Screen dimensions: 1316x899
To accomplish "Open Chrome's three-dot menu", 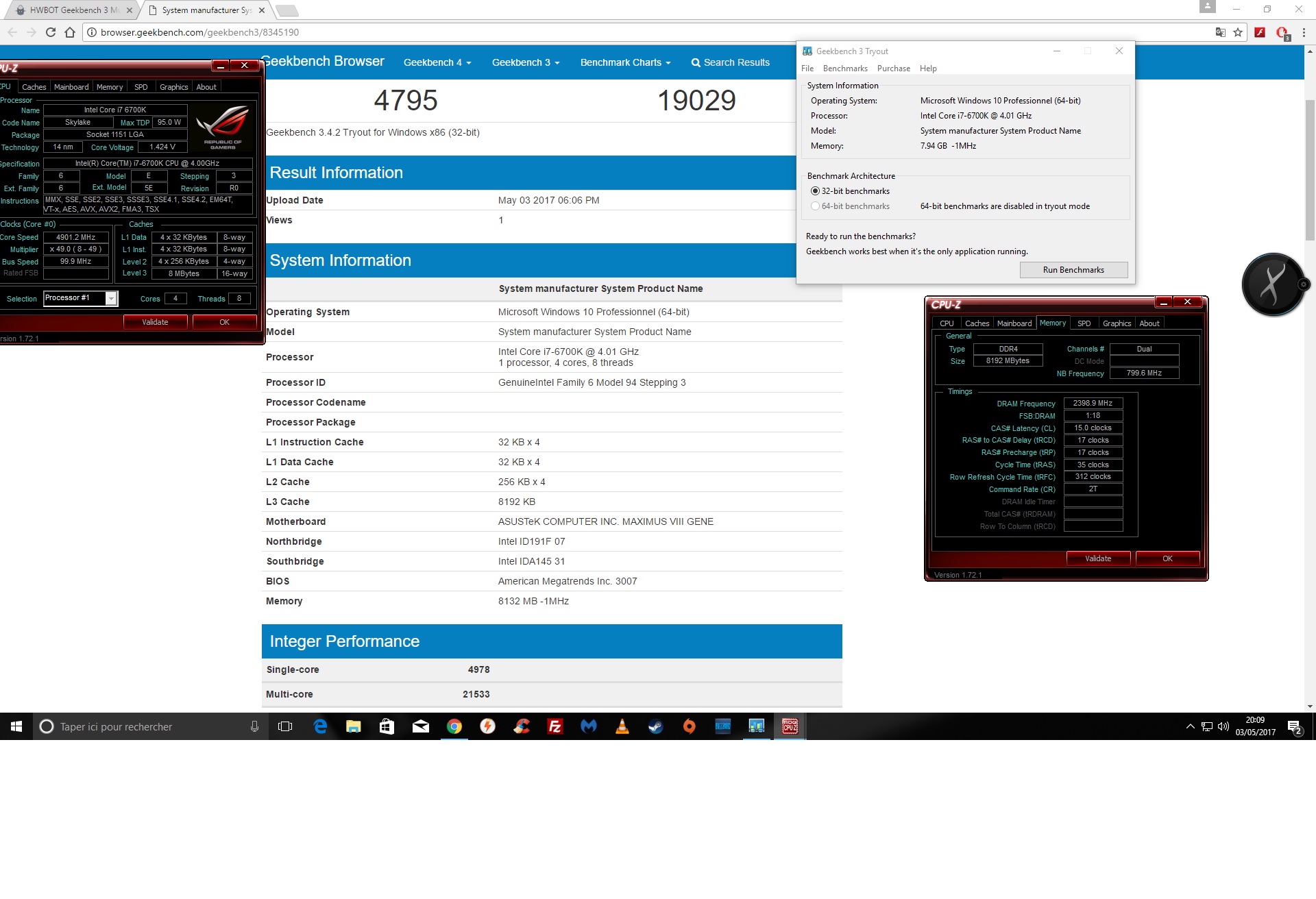I will [x=1303, y=32].
